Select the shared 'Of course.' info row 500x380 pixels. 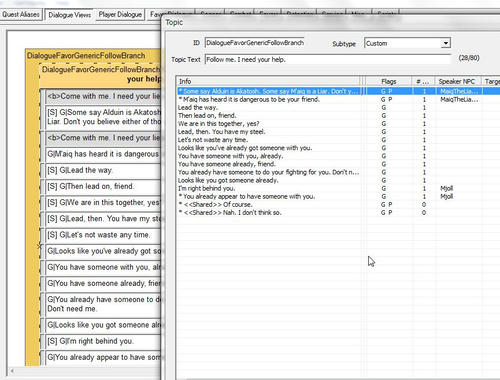pos(338,204)
